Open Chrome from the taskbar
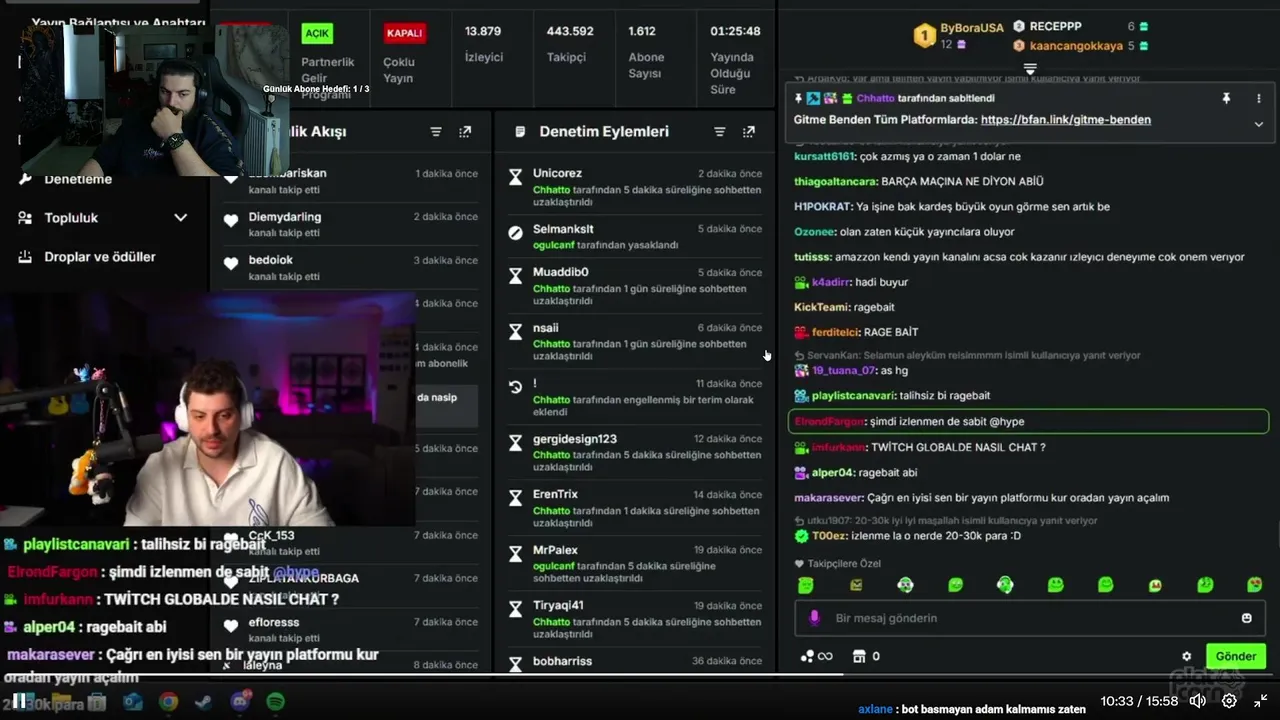Image resolution: width=1280 pixels, height=720 pixels. point(168,702)
